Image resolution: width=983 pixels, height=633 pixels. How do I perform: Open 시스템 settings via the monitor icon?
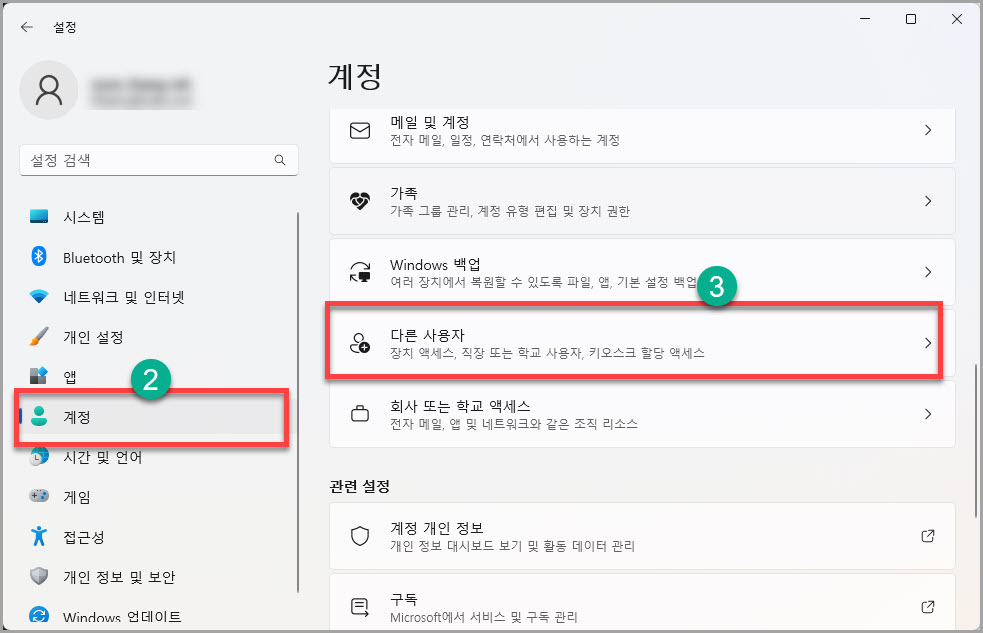pyautogui.click(x=37, y=217)
